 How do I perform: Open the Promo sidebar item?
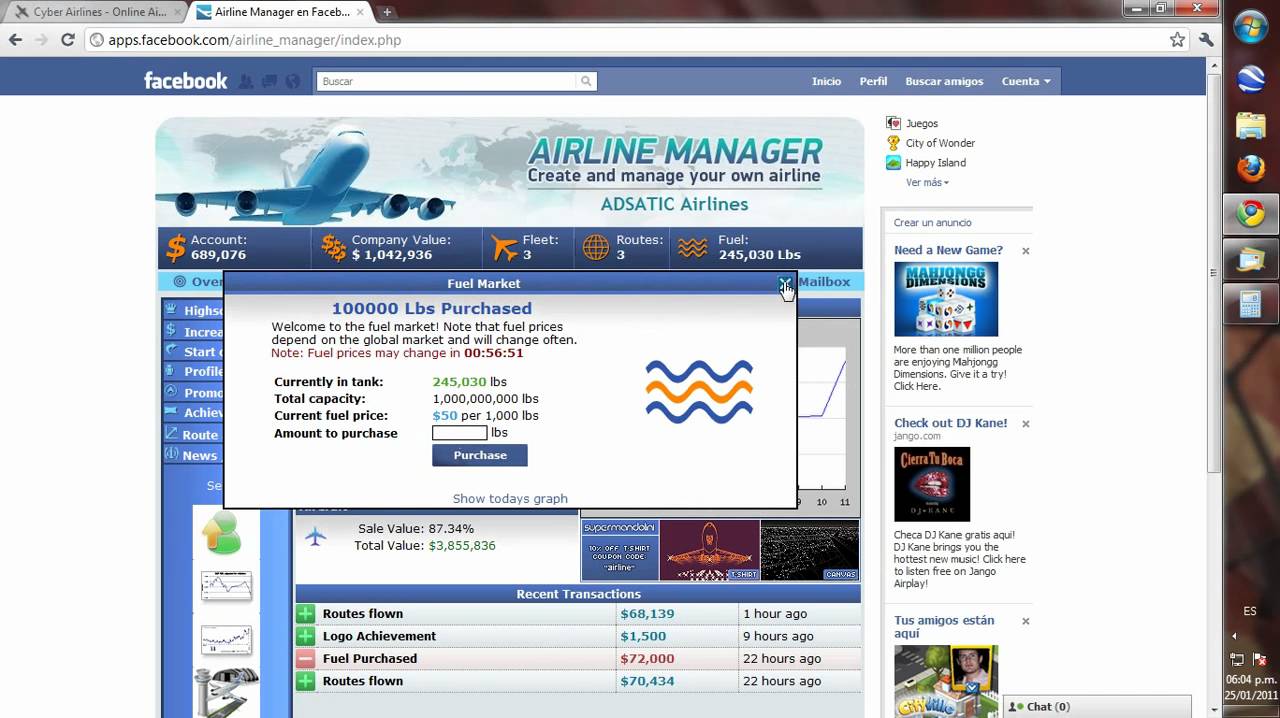coord(193,392)
